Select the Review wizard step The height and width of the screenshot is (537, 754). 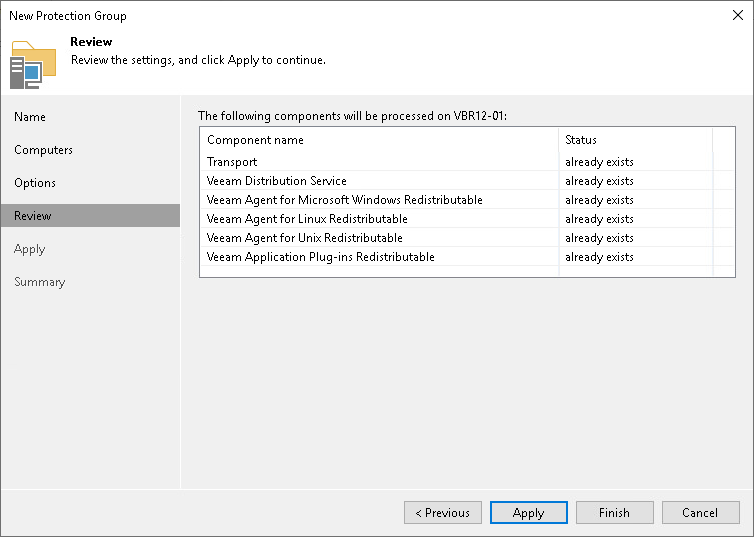pyautogui.click(x=33, y=216)
